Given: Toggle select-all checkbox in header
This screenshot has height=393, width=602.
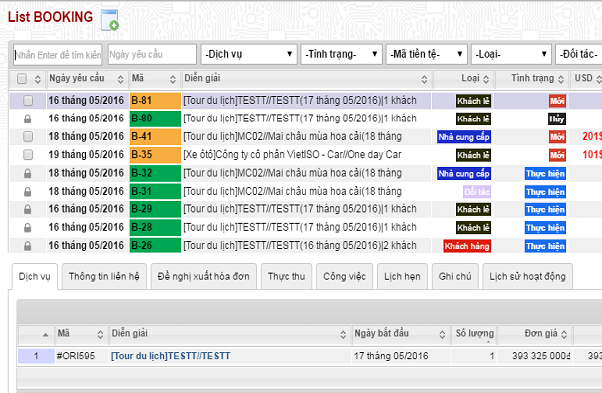Looking at the screenshot, I should click(x=22, y=79).
